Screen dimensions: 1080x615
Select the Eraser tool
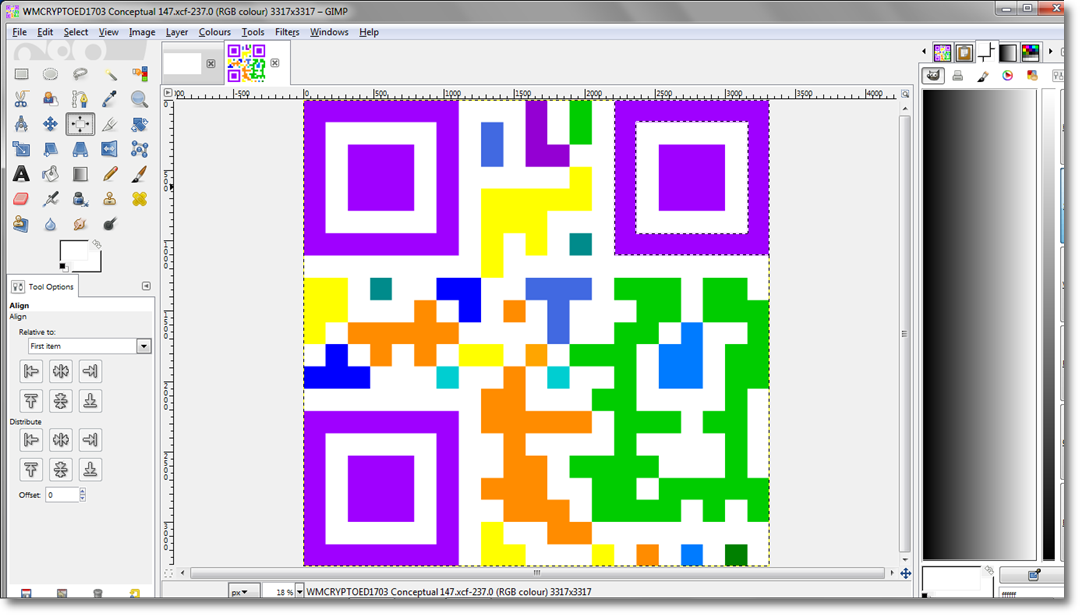[21, 199]
